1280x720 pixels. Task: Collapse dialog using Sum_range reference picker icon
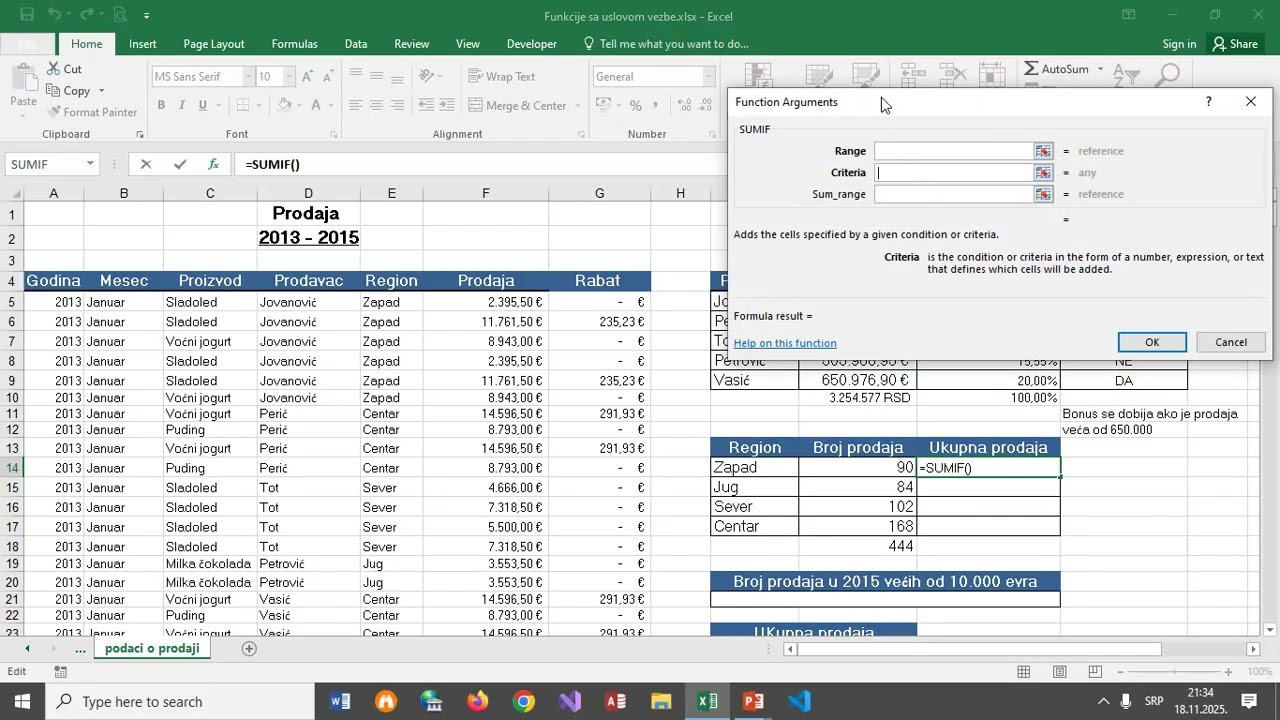pyautogui.click(x=1043, y=194)
